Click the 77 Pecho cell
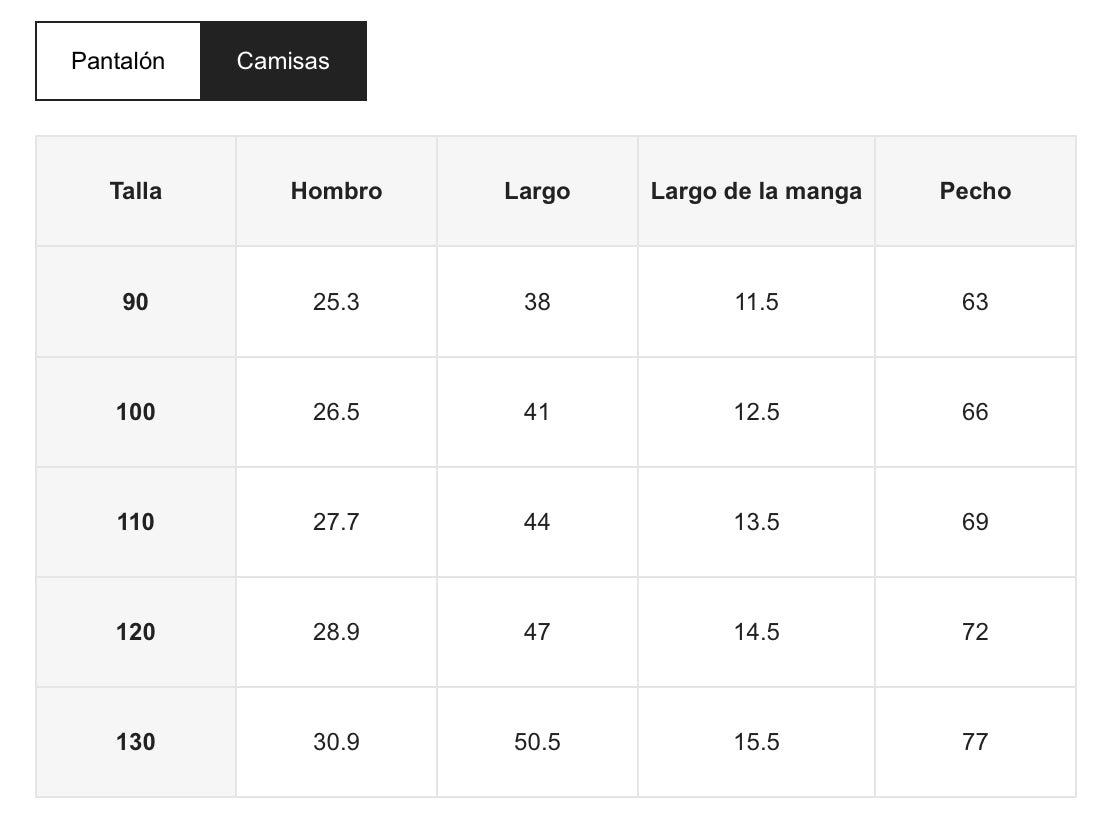This screenshot has height=816, width=1117. 975,742
